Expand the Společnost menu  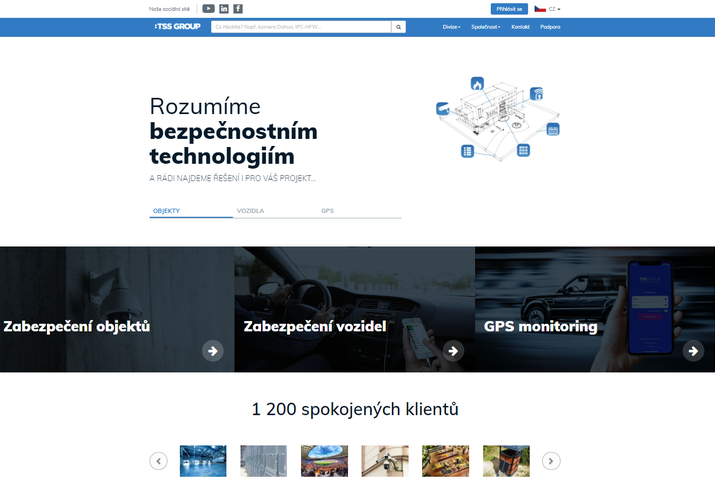[x=486, y=27]
